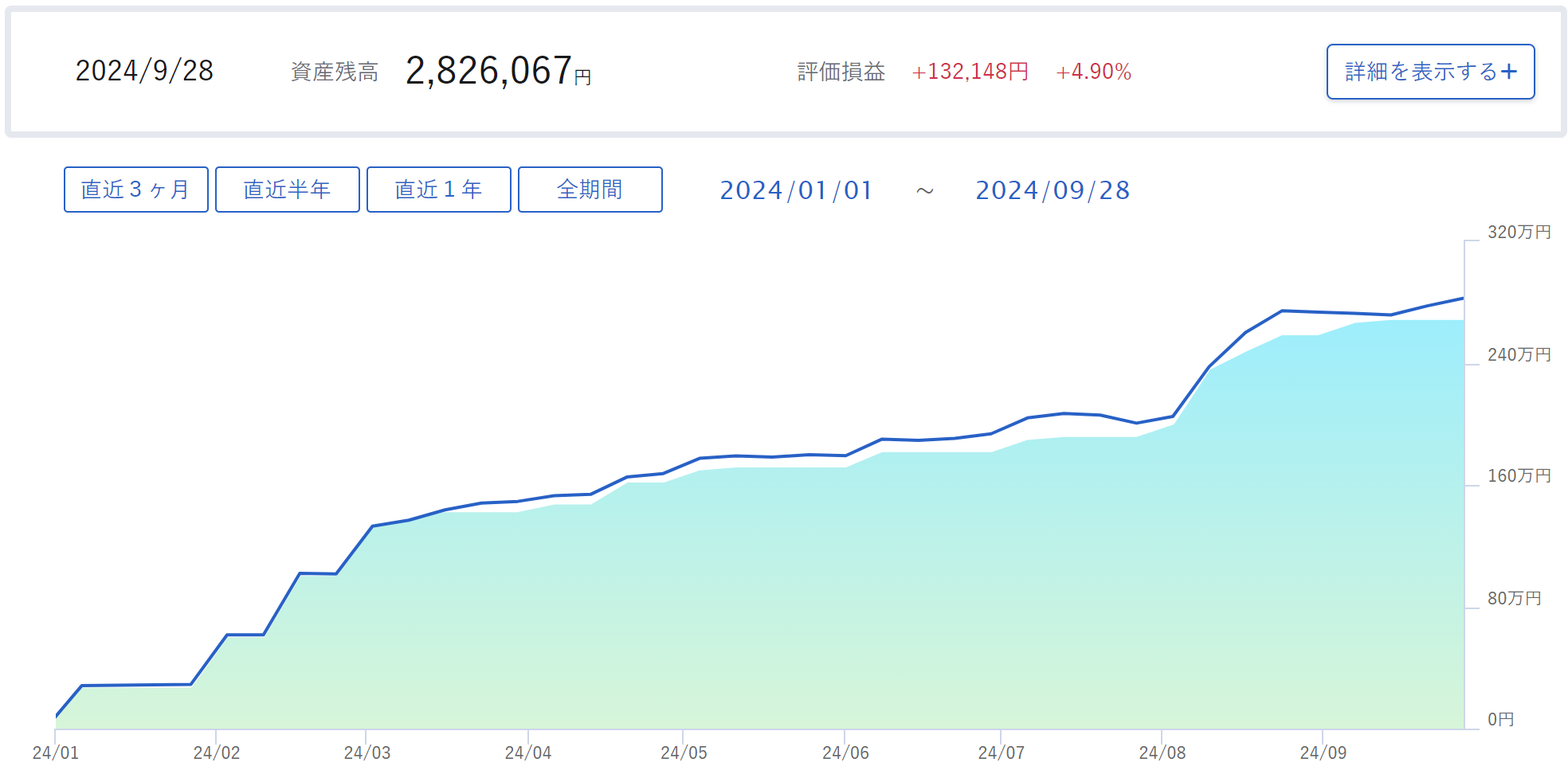The height and width of the screenshot is (774, 1568).
Task: Click the 24/08 axis tick label
Action: [x=1162, y=752]
